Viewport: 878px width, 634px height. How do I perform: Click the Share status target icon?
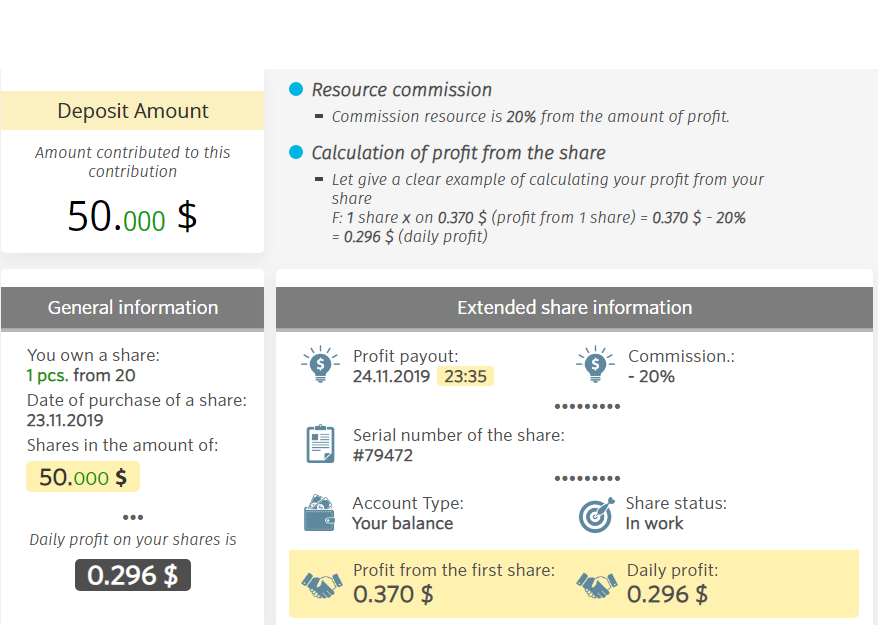[596, 514]
